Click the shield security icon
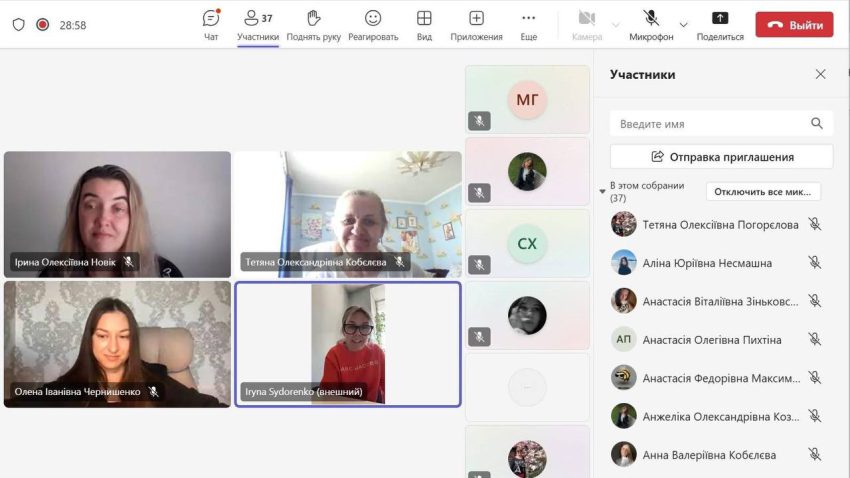Image resolution: width=850 pixels, height=478 pixels. 19,25
